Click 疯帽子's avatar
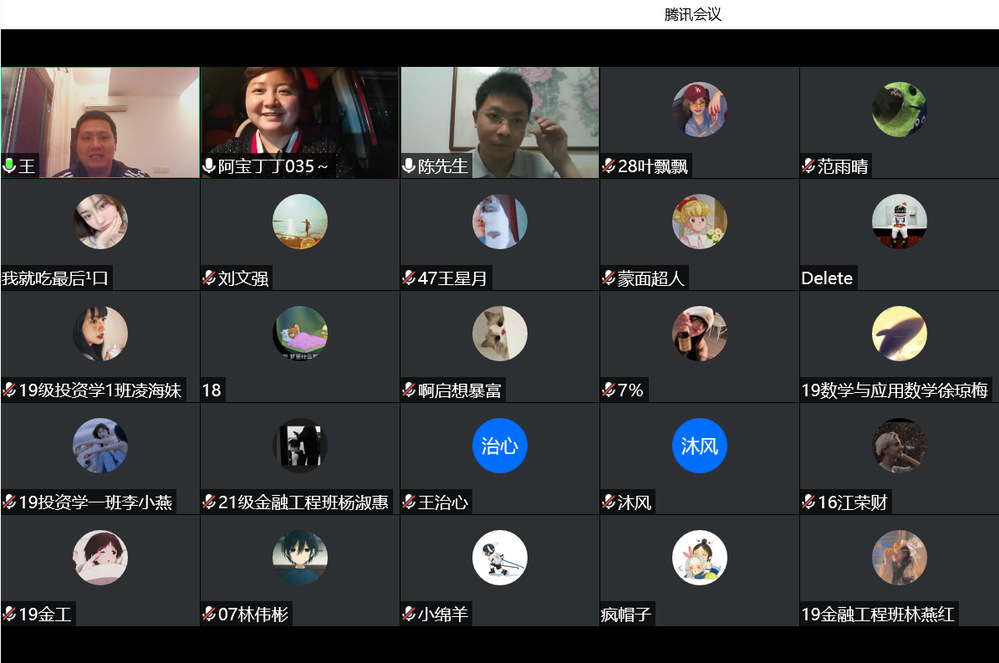999x663 pixels. tap(700, 558)
